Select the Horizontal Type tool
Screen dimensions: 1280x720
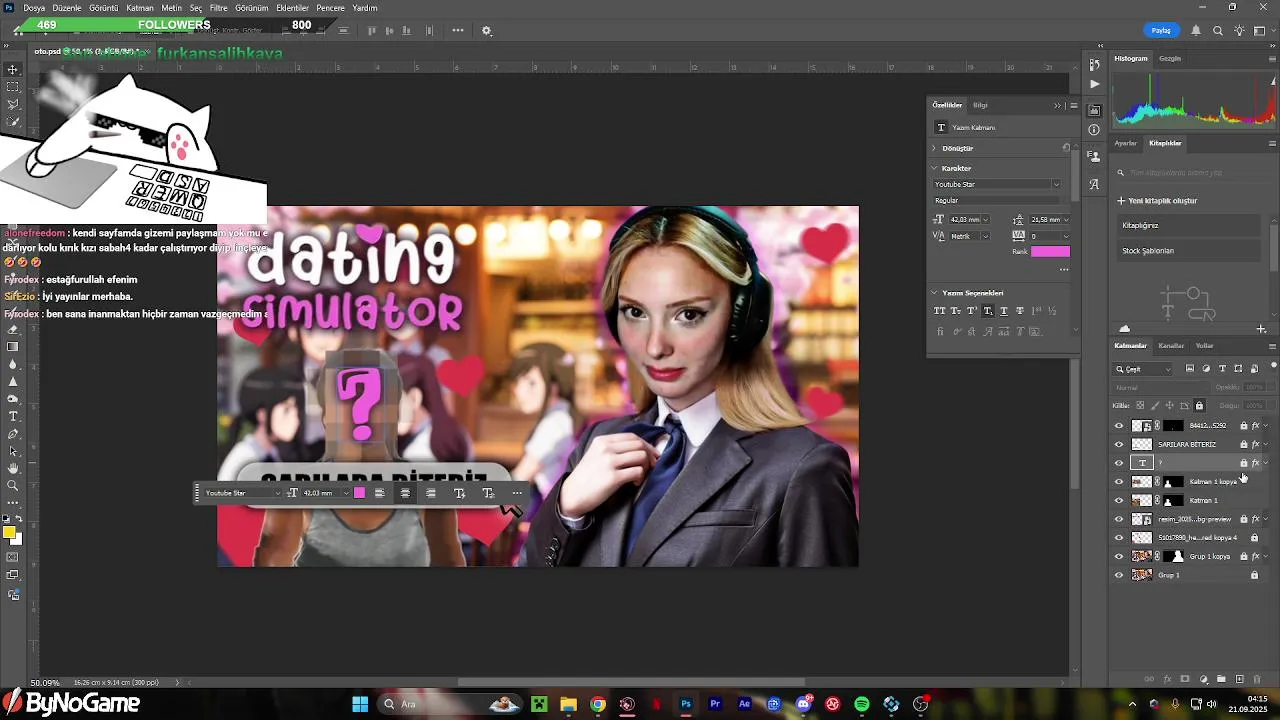pos(13,416)
